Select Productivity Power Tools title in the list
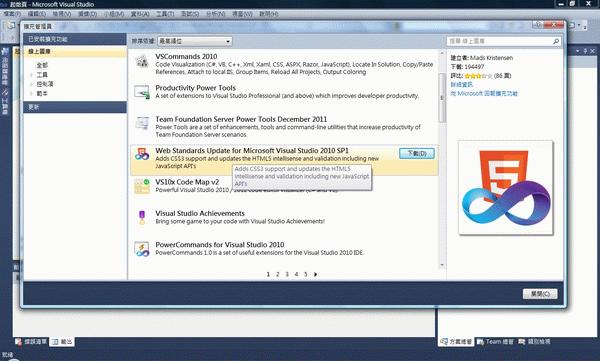 (x=196, y=88)
